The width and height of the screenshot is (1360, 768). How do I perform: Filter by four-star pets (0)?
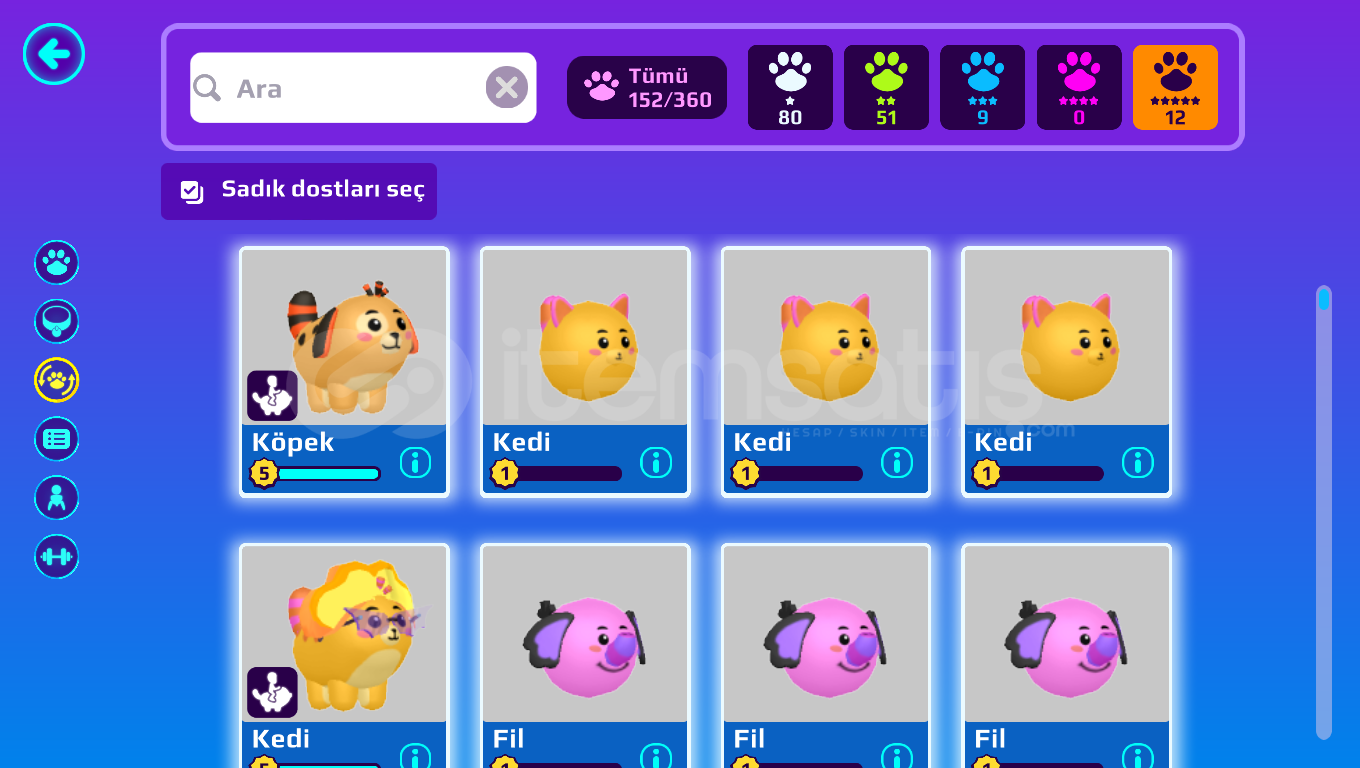click(x=1079, y=88)
